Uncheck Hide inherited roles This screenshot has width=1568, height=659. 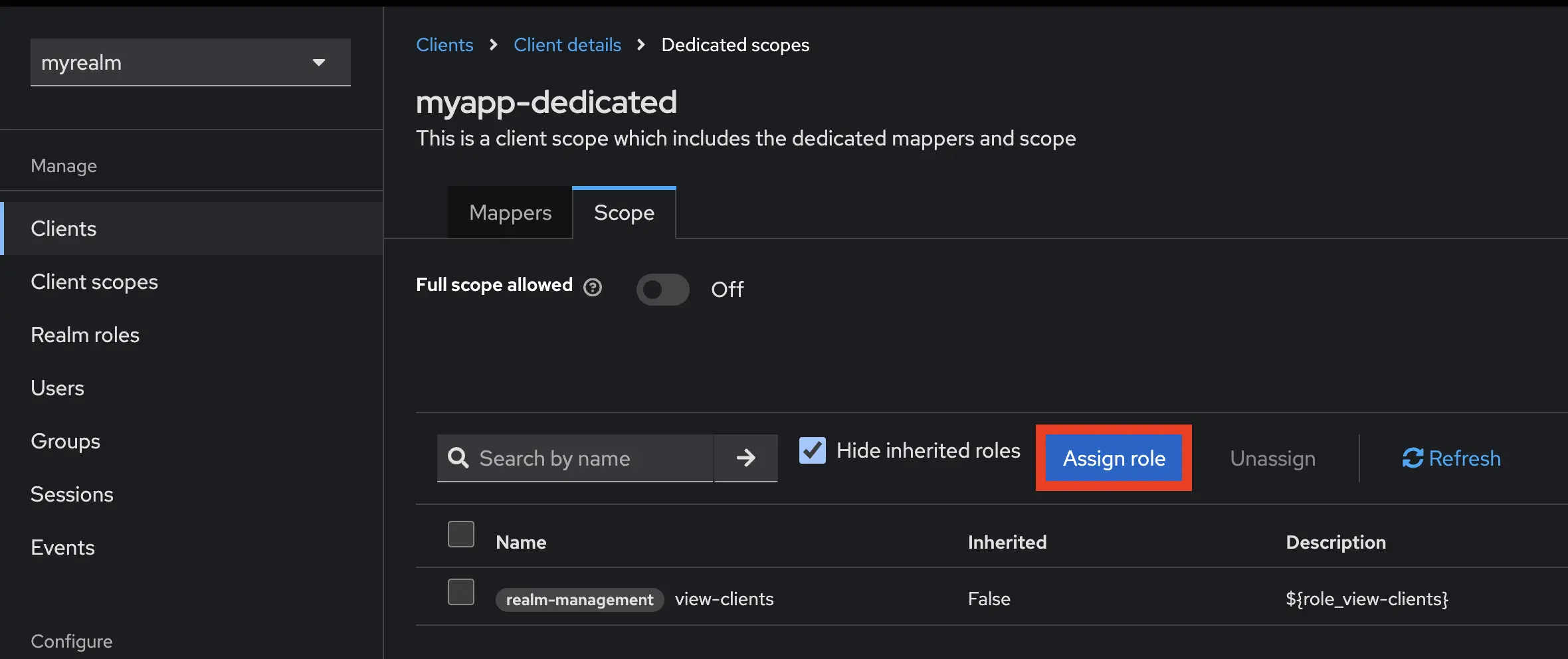point(811,450)
